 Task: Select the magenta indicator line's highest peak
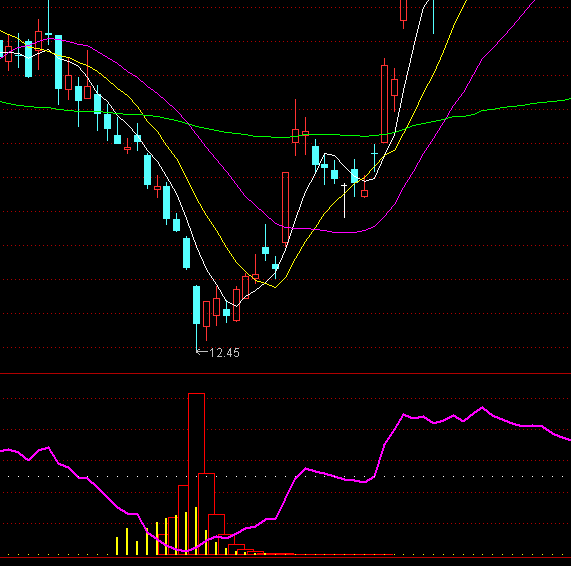point(483,408)
